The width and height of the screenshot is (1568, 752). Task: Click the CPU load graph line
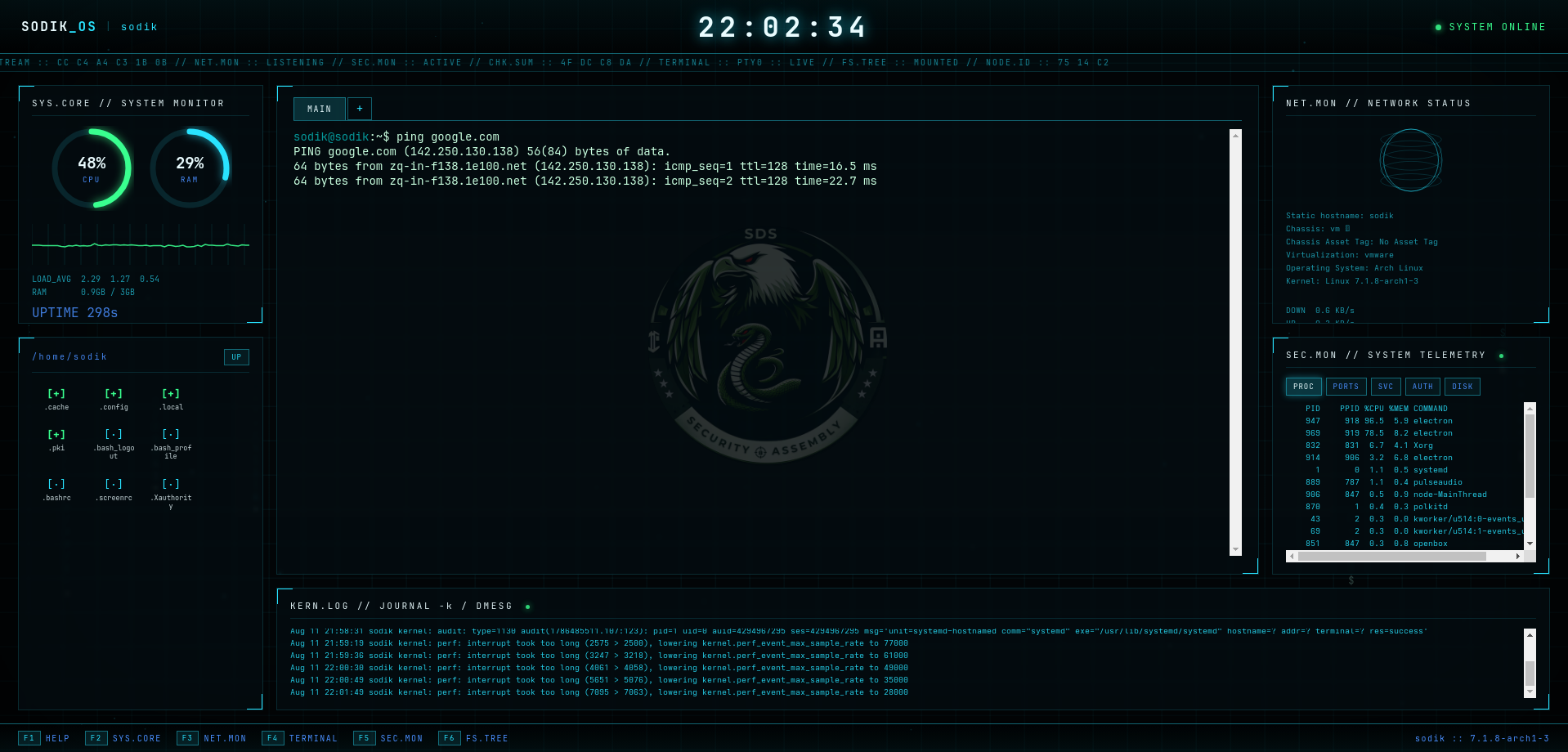[x=141, y=244]
